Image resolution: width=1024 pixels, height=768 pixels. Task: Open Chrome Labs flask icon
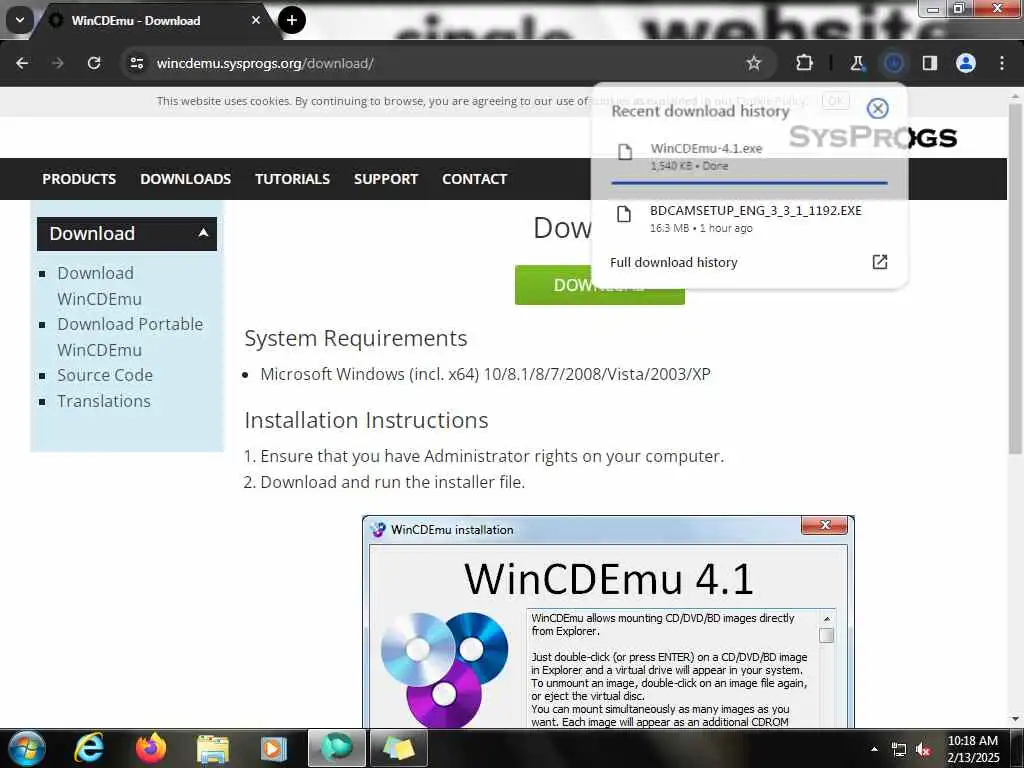tap(857, 63)
